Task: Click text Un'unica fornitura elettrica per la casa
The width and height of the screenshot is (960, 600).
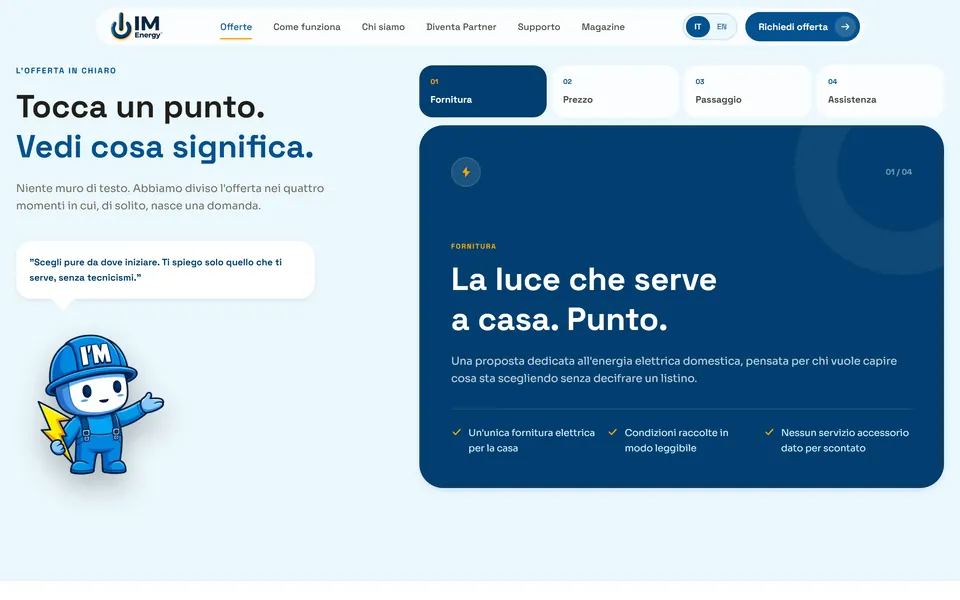Action: [x=531, y=440]
